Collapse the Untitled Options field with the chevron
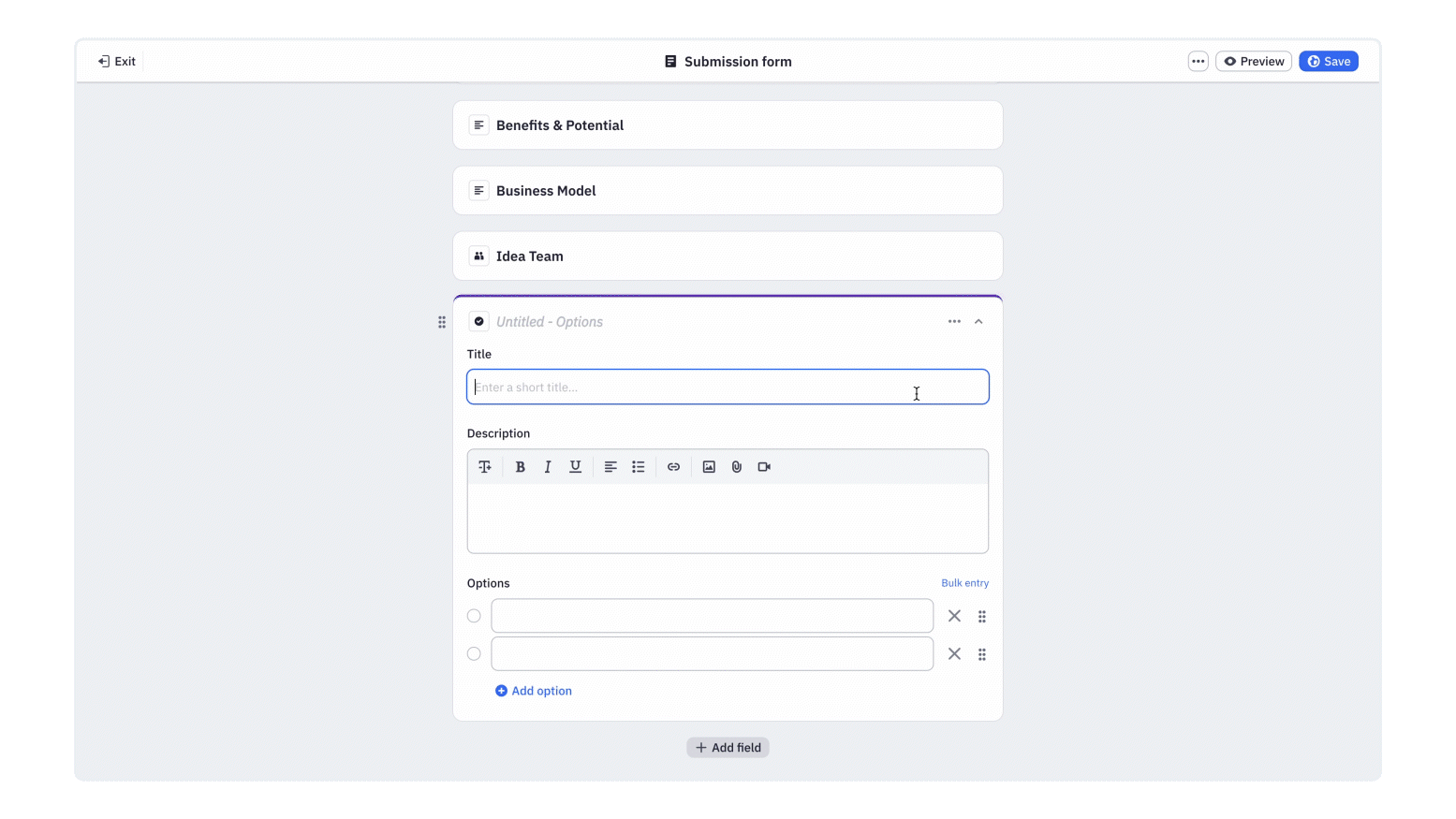 pyautogui.click(x=978, y=321)
